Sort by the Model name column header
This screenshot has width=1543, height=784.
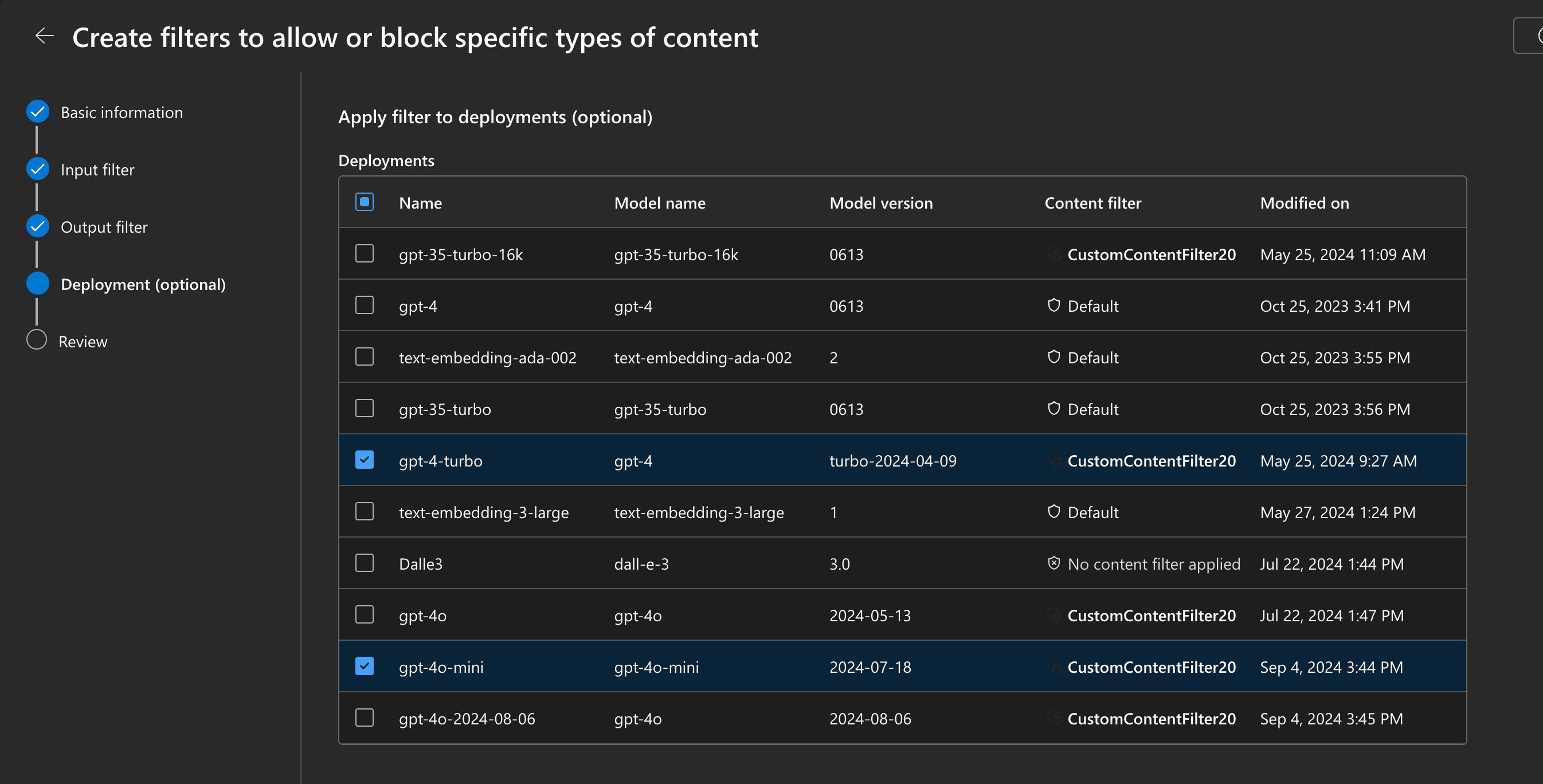pos(660,203)
